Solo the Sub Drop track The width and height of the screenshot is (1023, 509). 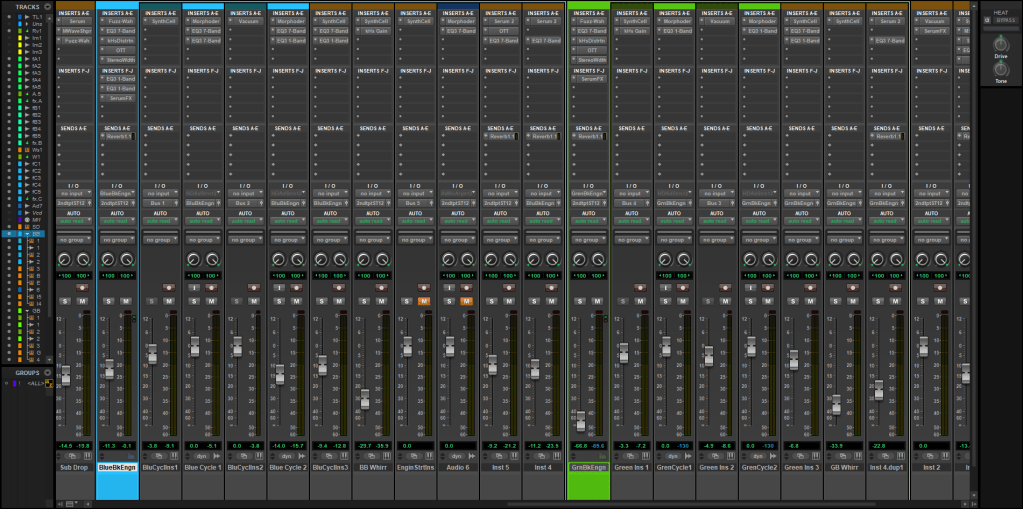67,300
